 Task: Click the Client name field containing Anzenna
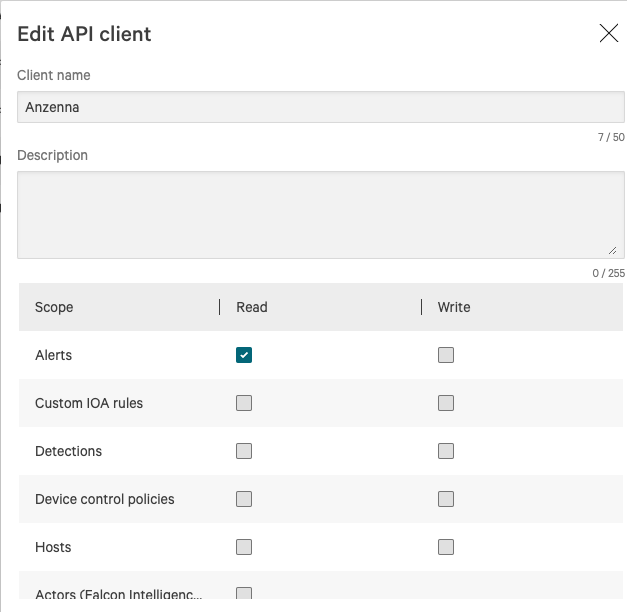[320, 107]
